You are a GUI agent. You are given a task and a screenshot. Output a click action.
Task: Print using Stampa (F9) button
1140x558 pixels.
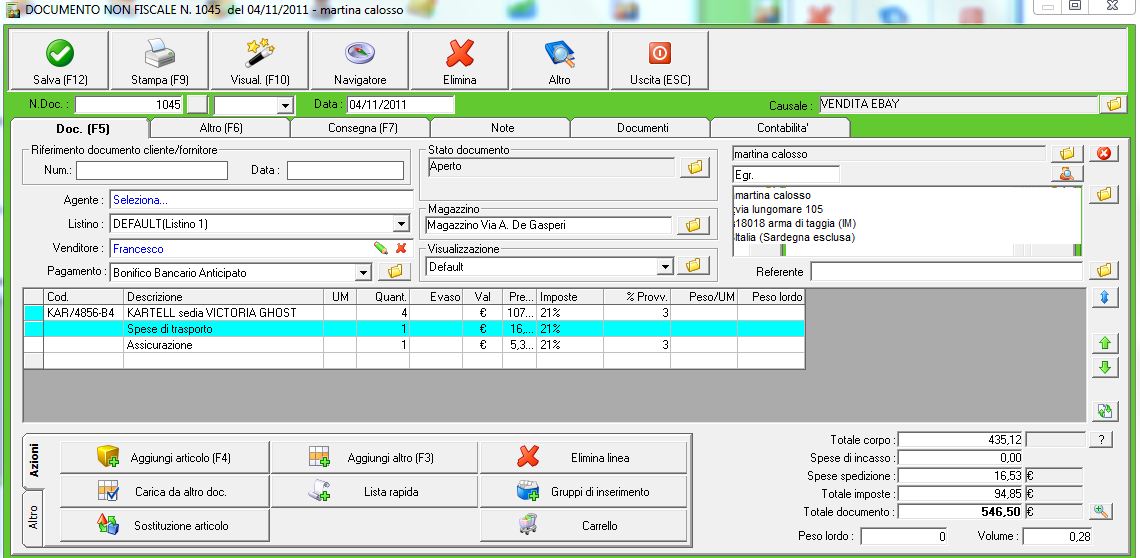pos(160,61)
